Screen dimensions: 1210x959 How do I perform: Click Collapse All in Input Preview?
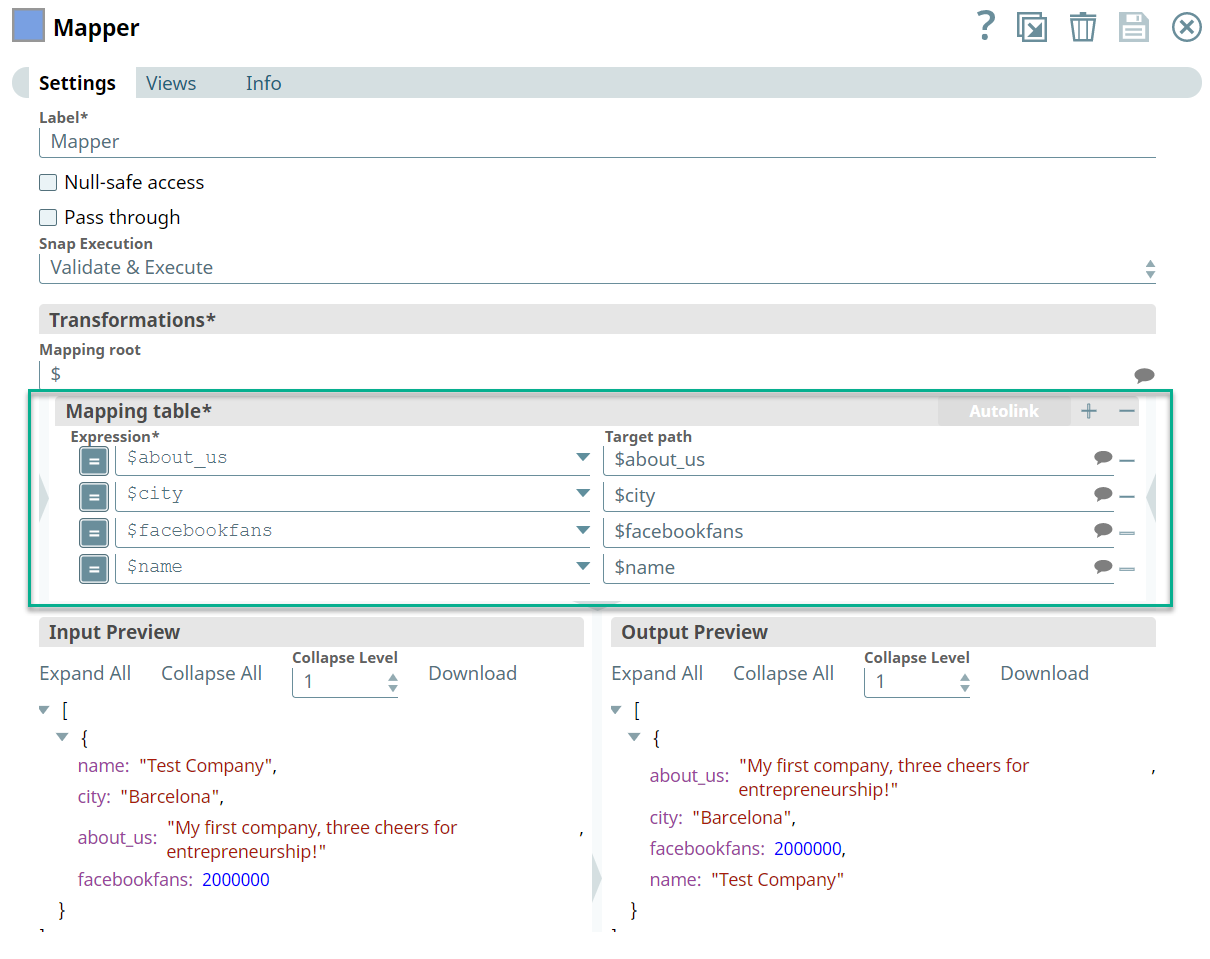(212, 673)
